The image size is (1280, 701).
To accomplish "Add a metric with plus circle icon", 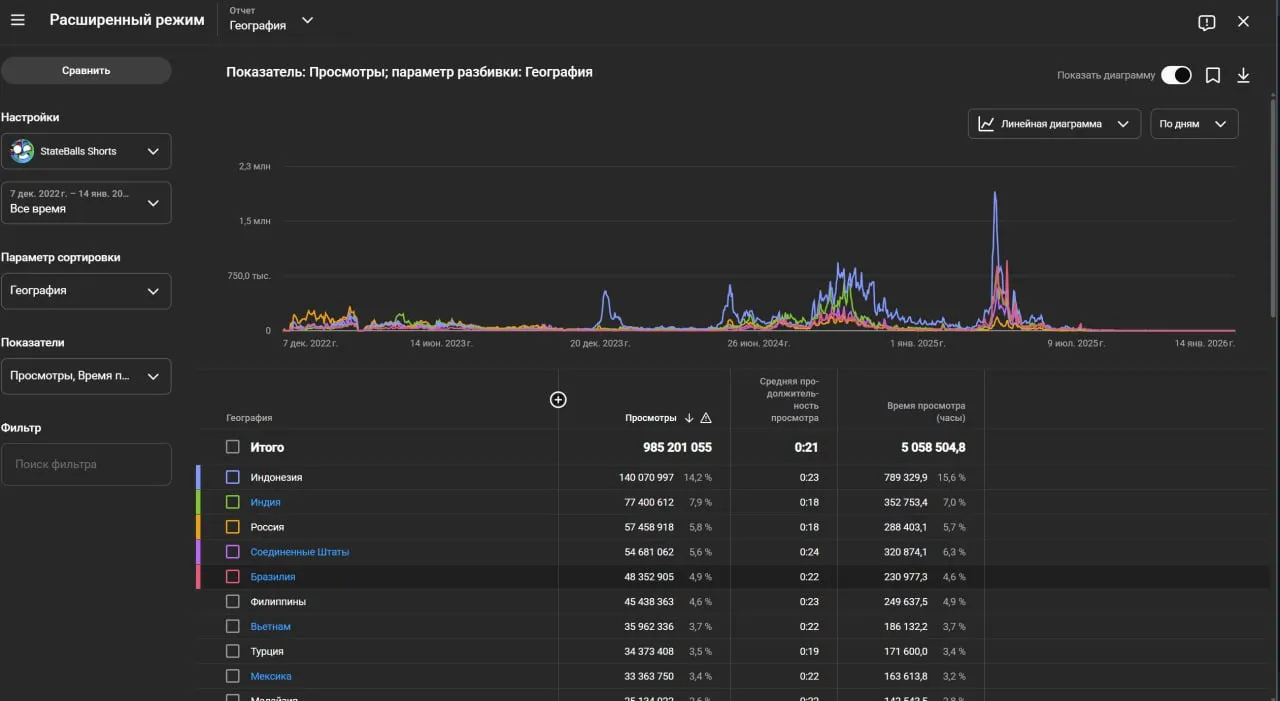I will point(558,400).
